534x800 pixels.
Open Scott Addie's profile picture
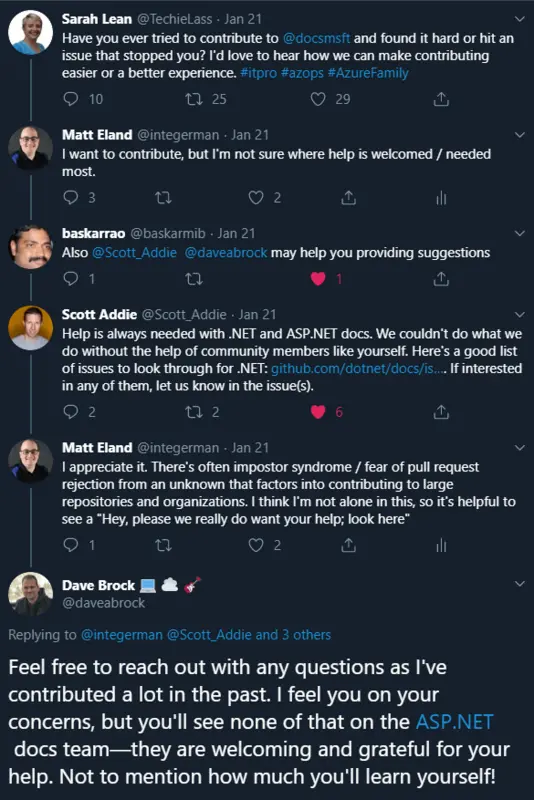pyautogui.click(x=31, y=328)
